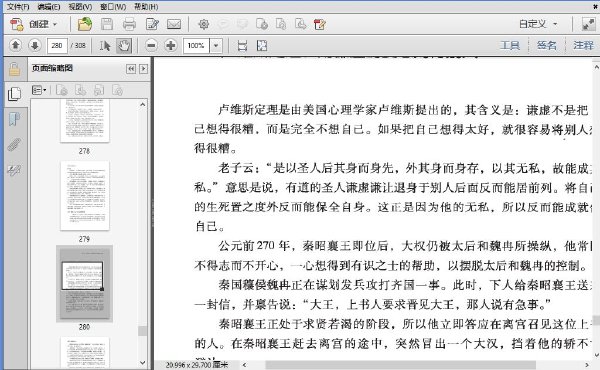Open a file using the folder icon
600x370 pixels.
pos(85,24)
